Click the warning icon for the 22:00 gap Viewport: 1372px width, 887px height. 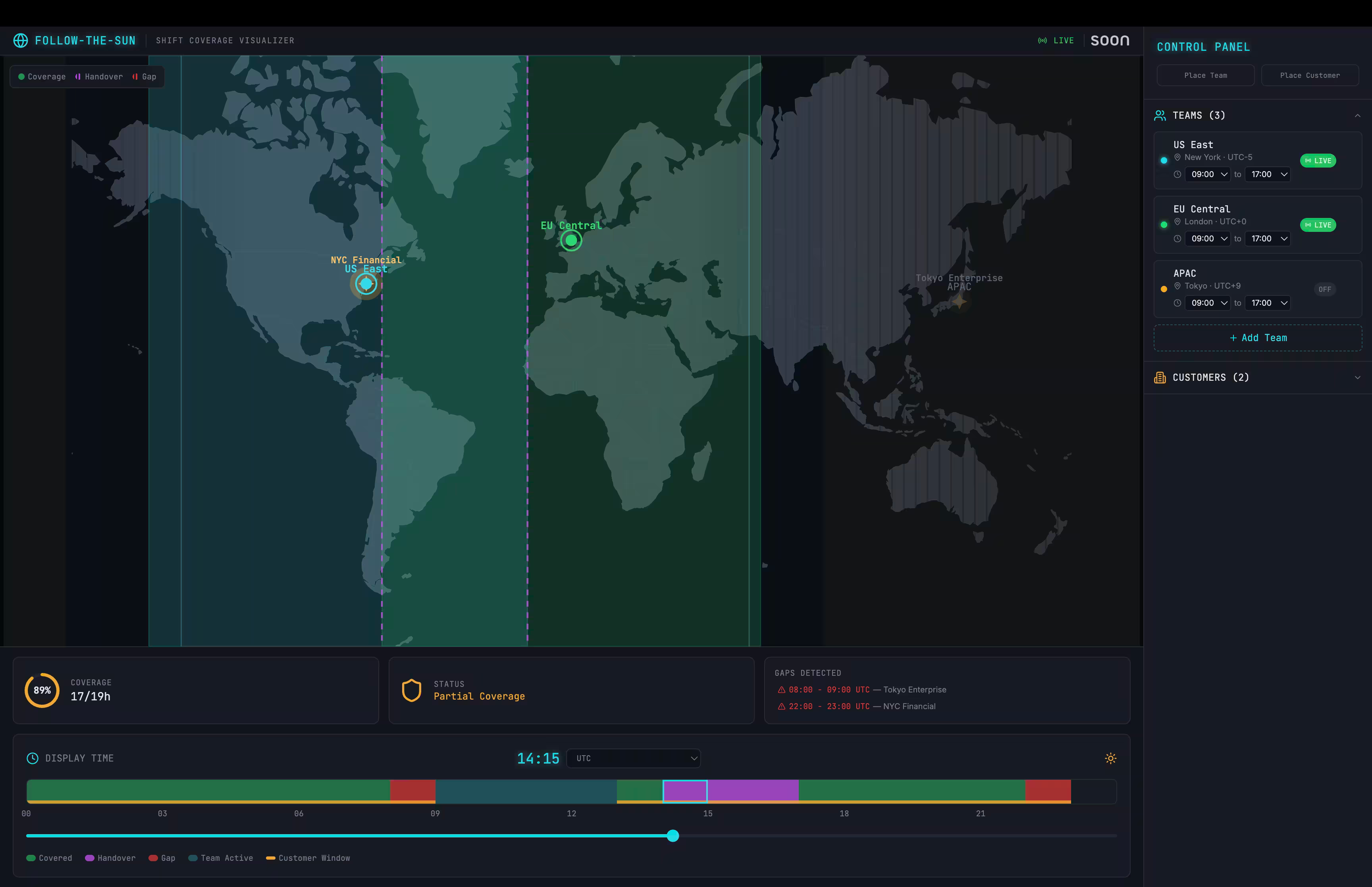pyautogui.click(x=781, y=706)
